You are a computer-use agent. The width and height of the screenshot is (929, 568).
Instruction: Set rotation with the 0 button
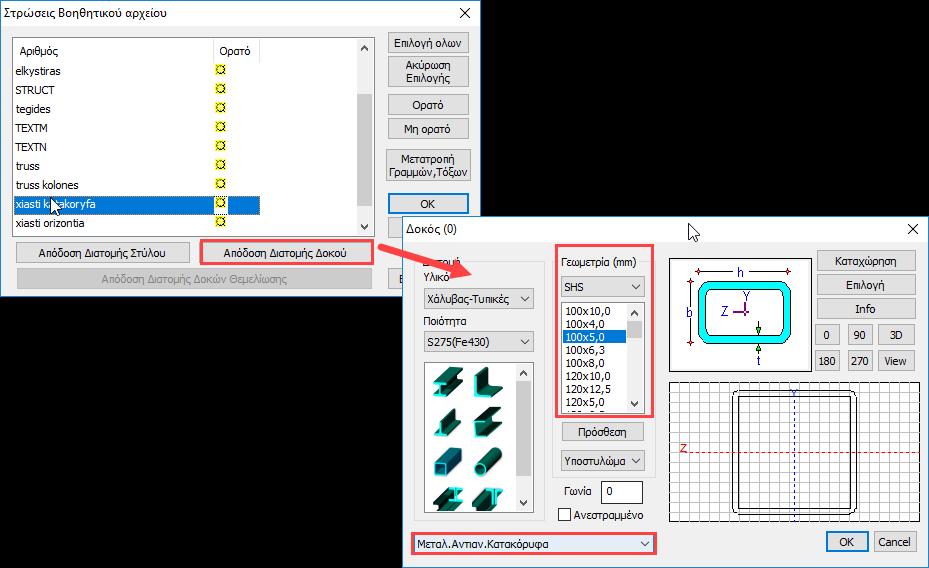tap(827, 335)
